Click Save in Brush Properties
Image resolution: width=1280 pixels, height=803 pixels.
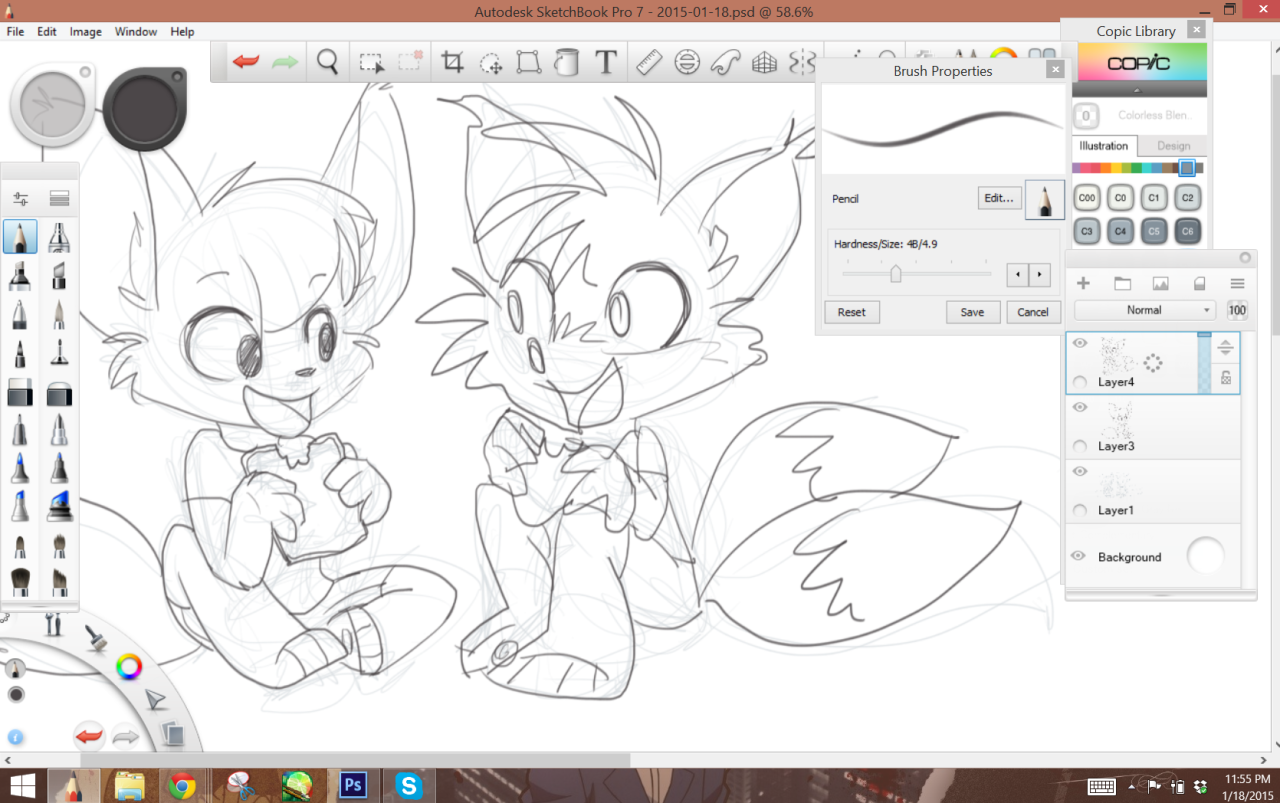point(972,312)
